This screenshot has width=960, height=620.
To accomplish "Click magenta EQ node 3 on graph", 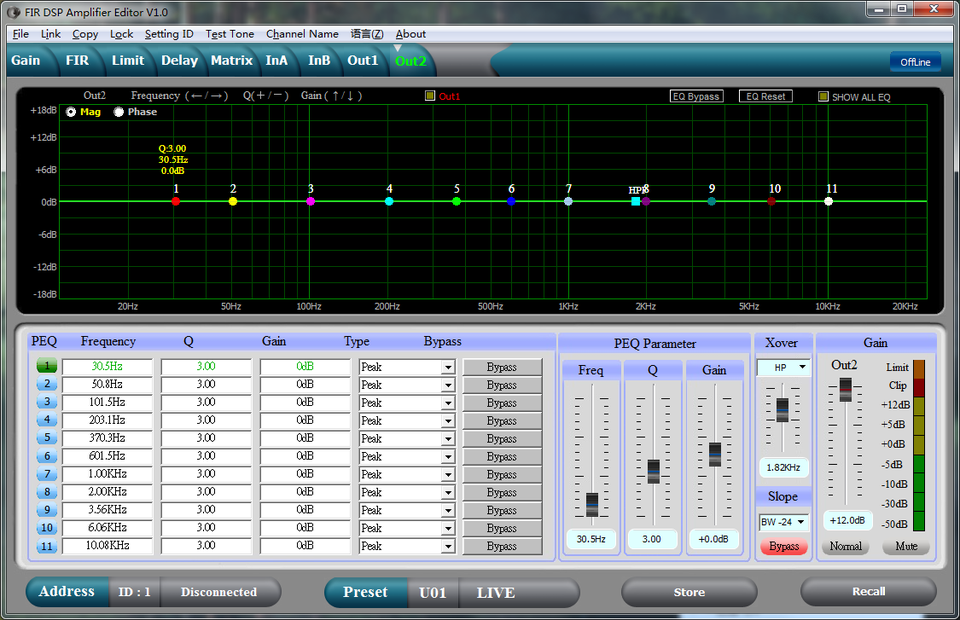I will coord(311,201).
